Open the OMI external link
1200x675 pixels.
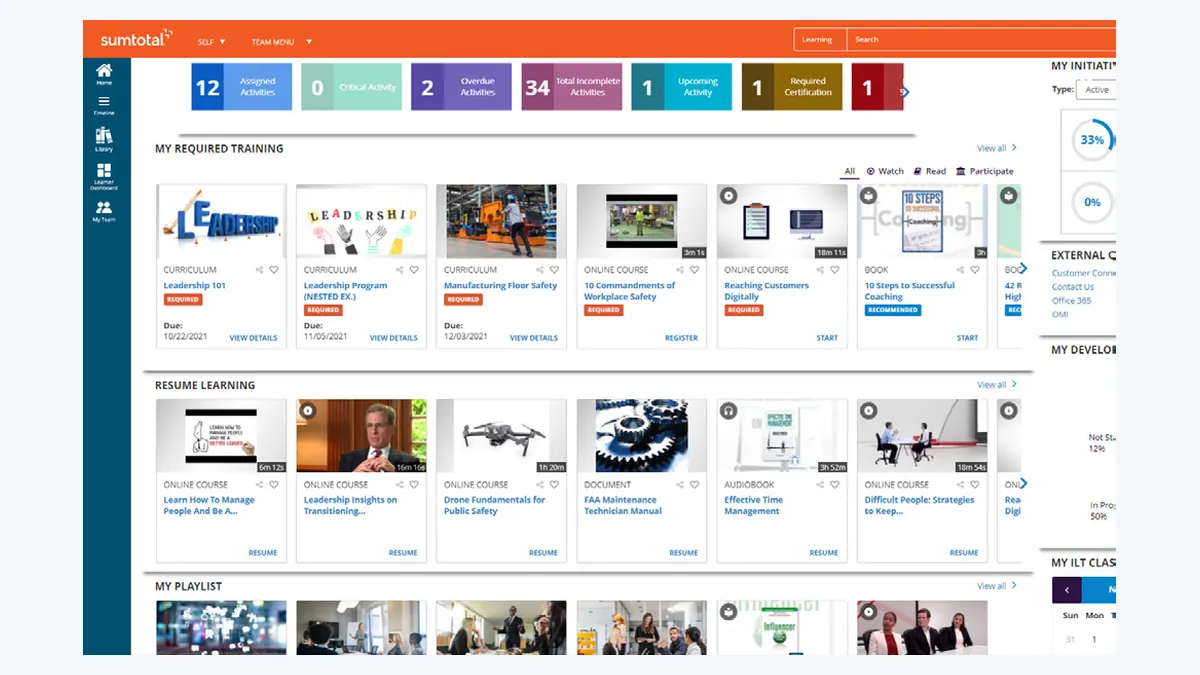coord(1060,314)
